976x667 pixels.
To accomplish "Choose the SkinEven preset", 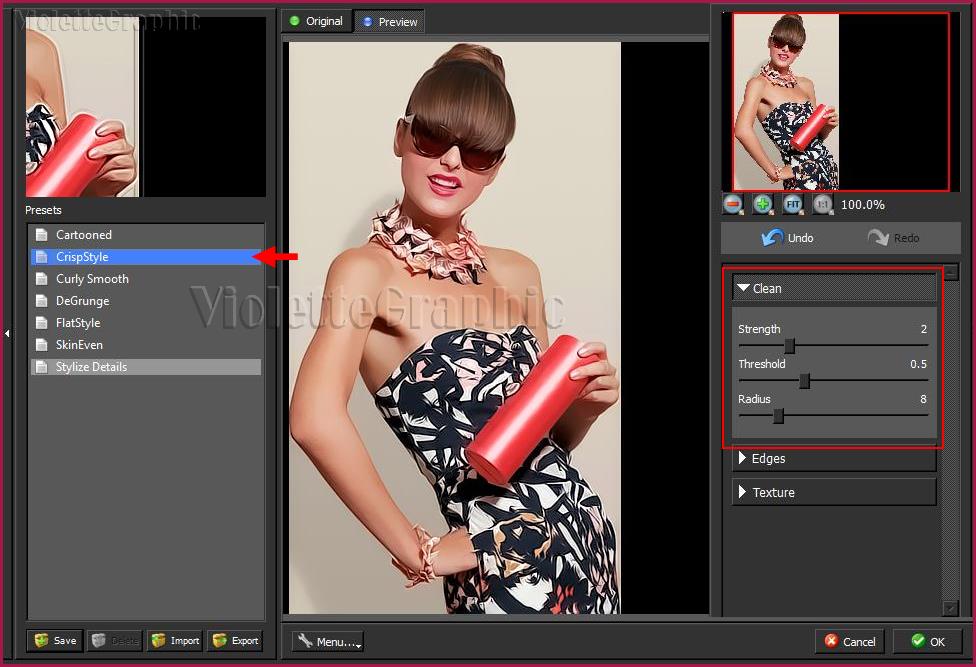I will [x=79, y=345].
